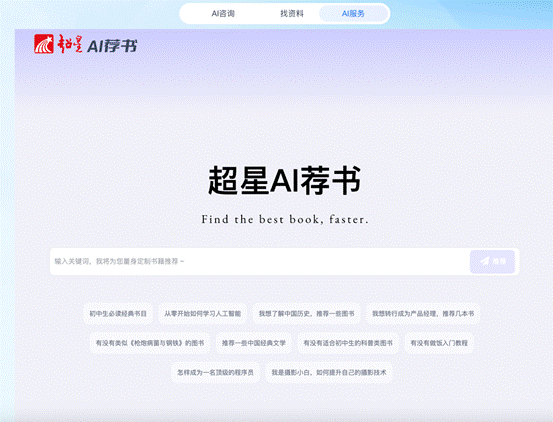Click 我想转行成为产品经理,推荐几本书 suggestion
This screenshot has width=553, height=422.
423,313
